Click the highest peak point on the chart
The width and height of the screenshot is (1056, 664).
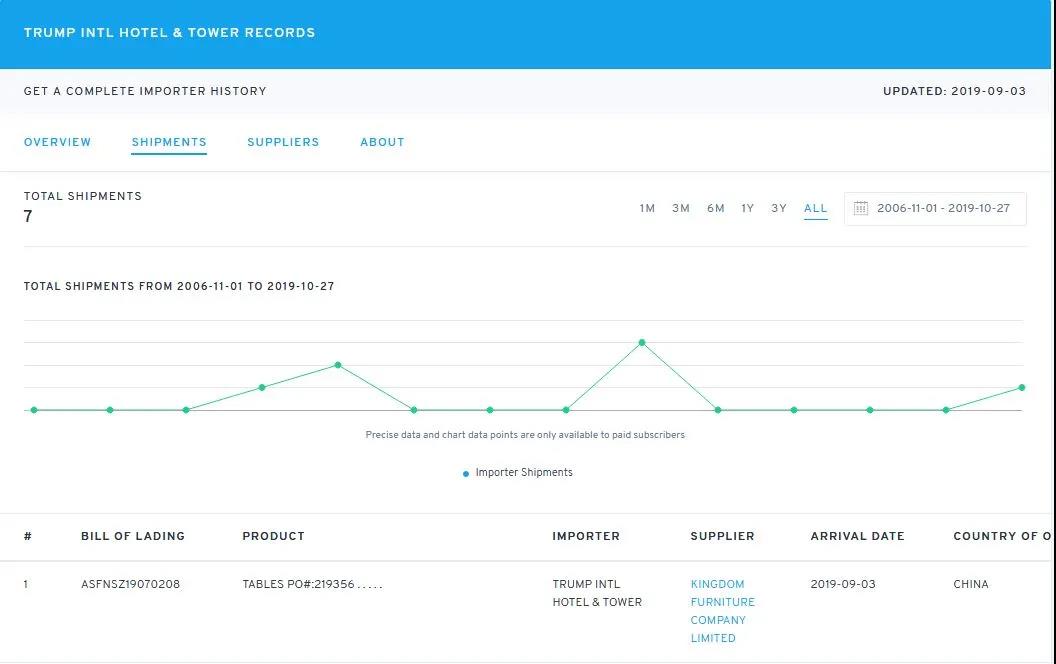[642, 343]
